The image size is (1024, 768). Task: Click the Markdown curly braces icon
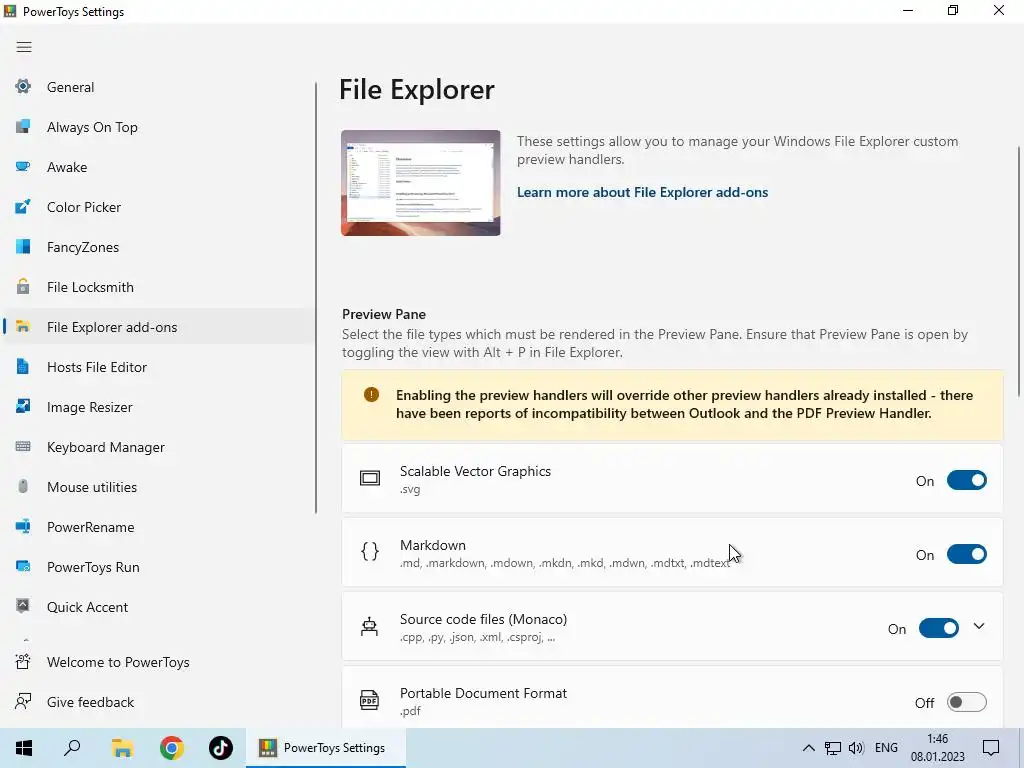pos(370,552)
